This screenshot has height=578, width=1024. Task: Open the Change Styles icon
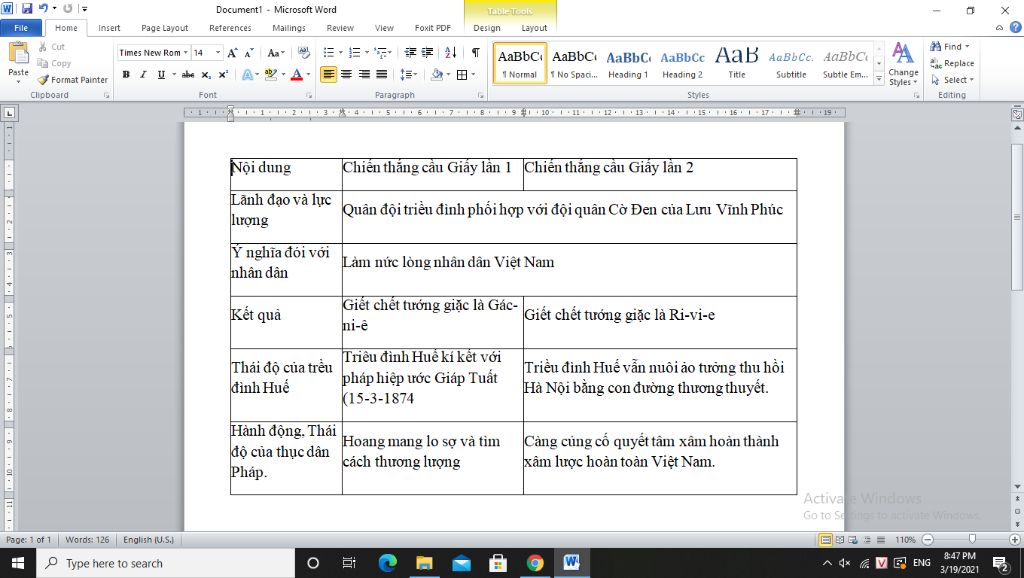(x=903, y=64)
